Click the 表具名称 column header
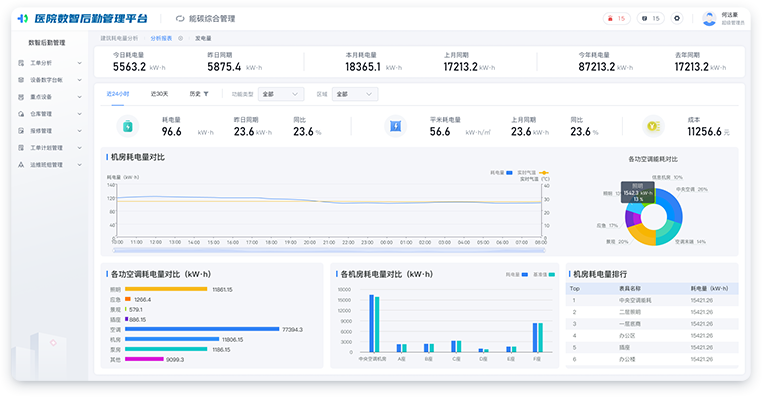 [630, 289]
